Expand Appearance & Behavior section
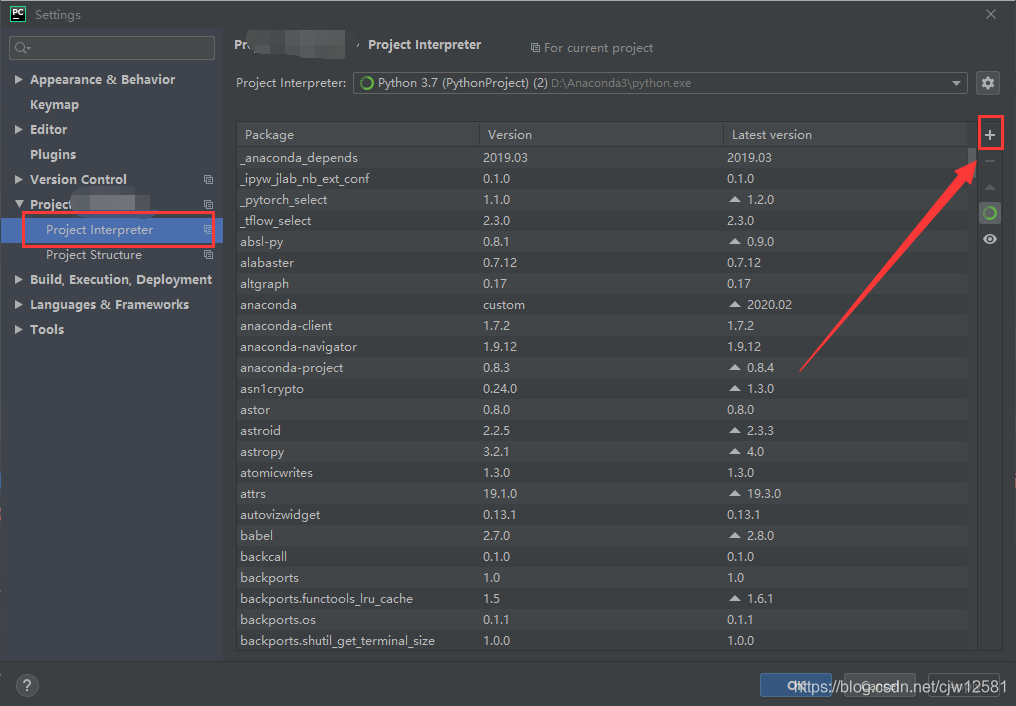This screenshot has width=1016, height=706. 19,79
